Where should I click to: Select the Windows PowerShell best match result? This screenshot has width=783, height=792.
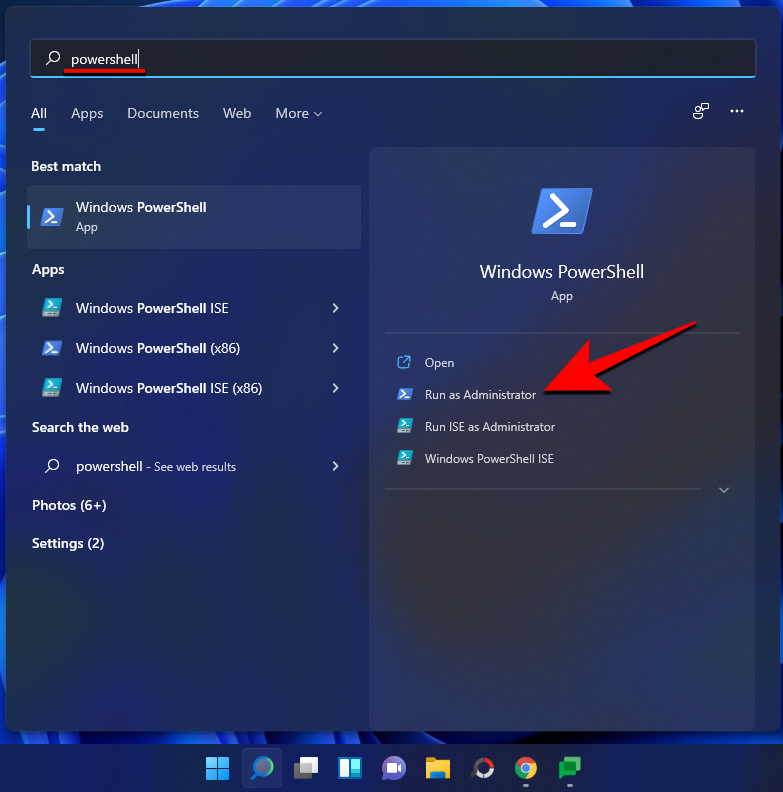coord(194,217)
